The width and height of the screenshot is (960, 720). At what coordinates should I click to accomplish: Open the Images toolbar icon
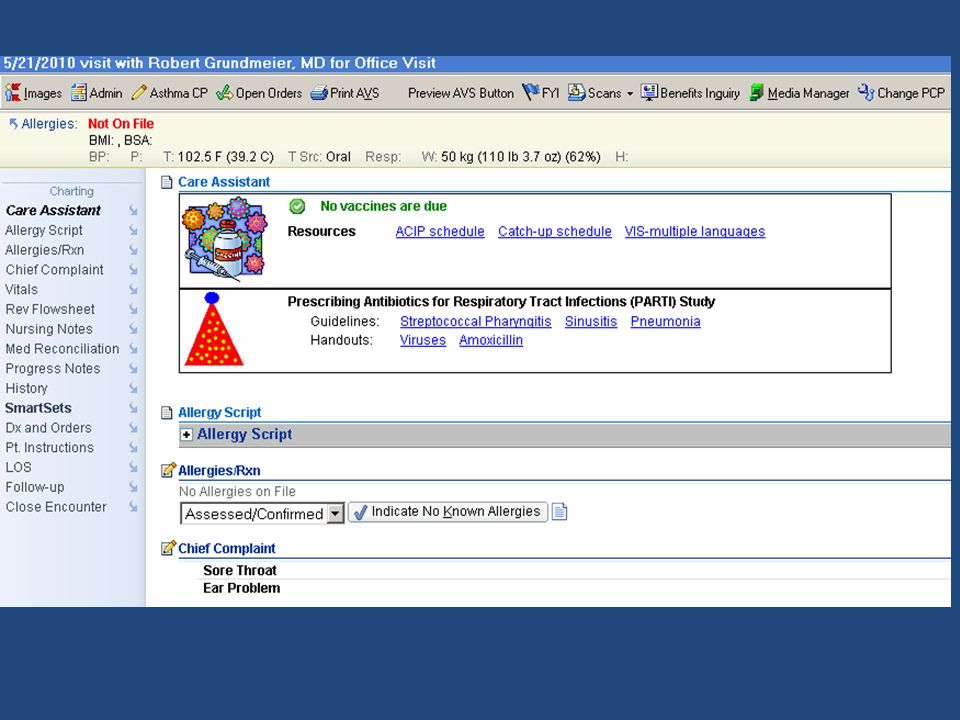13,92
